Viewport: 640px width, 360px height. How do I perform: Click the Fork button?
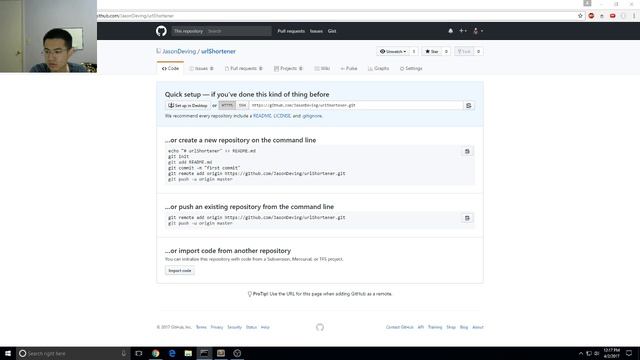click(464, 51)
